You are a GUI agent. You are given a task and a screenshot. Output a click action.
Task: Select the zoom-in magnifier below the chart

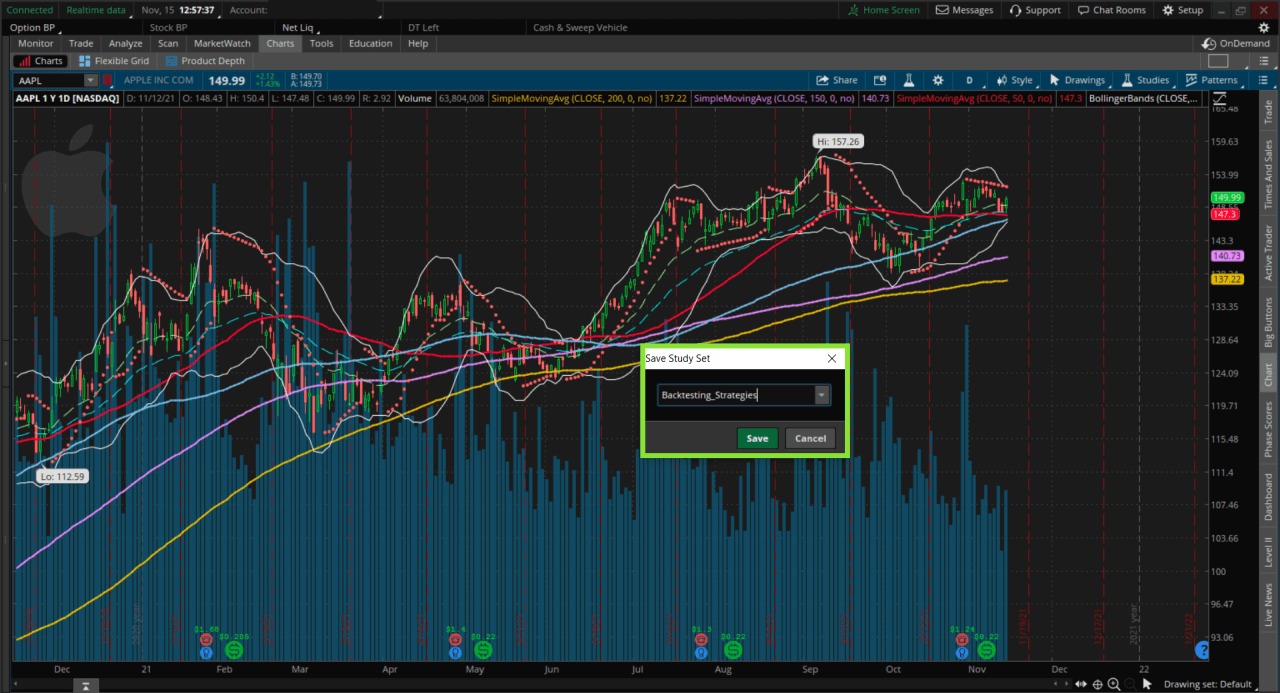tap(1114, 684)
